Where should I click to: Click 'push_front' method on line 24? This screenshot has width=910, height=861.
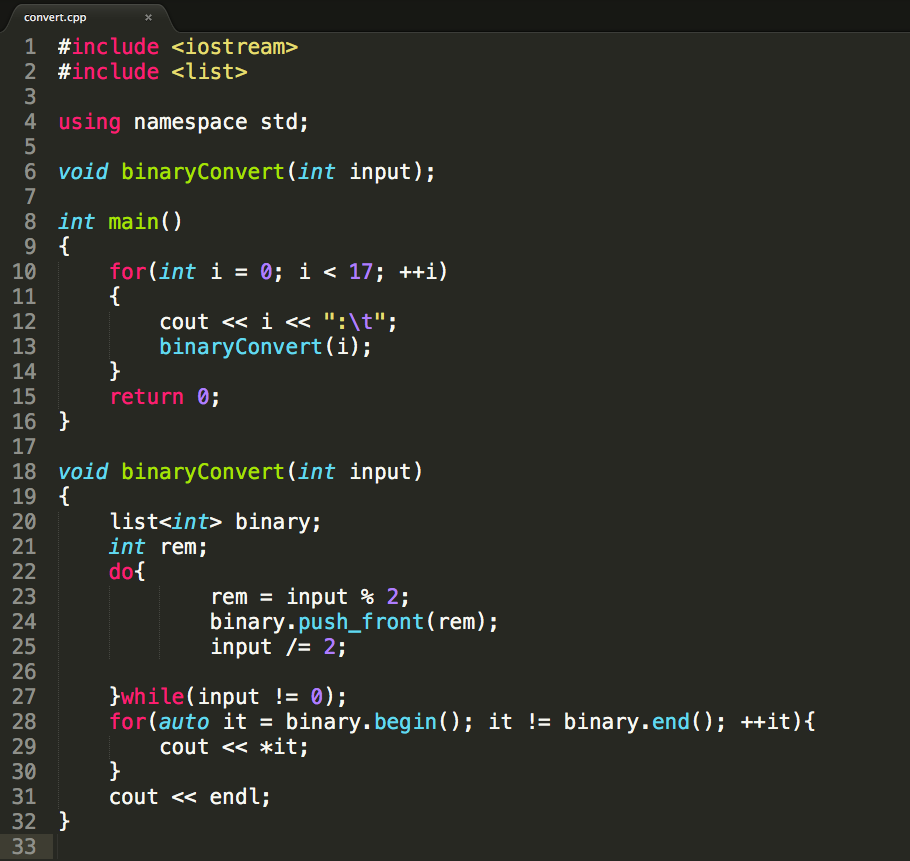361,622
